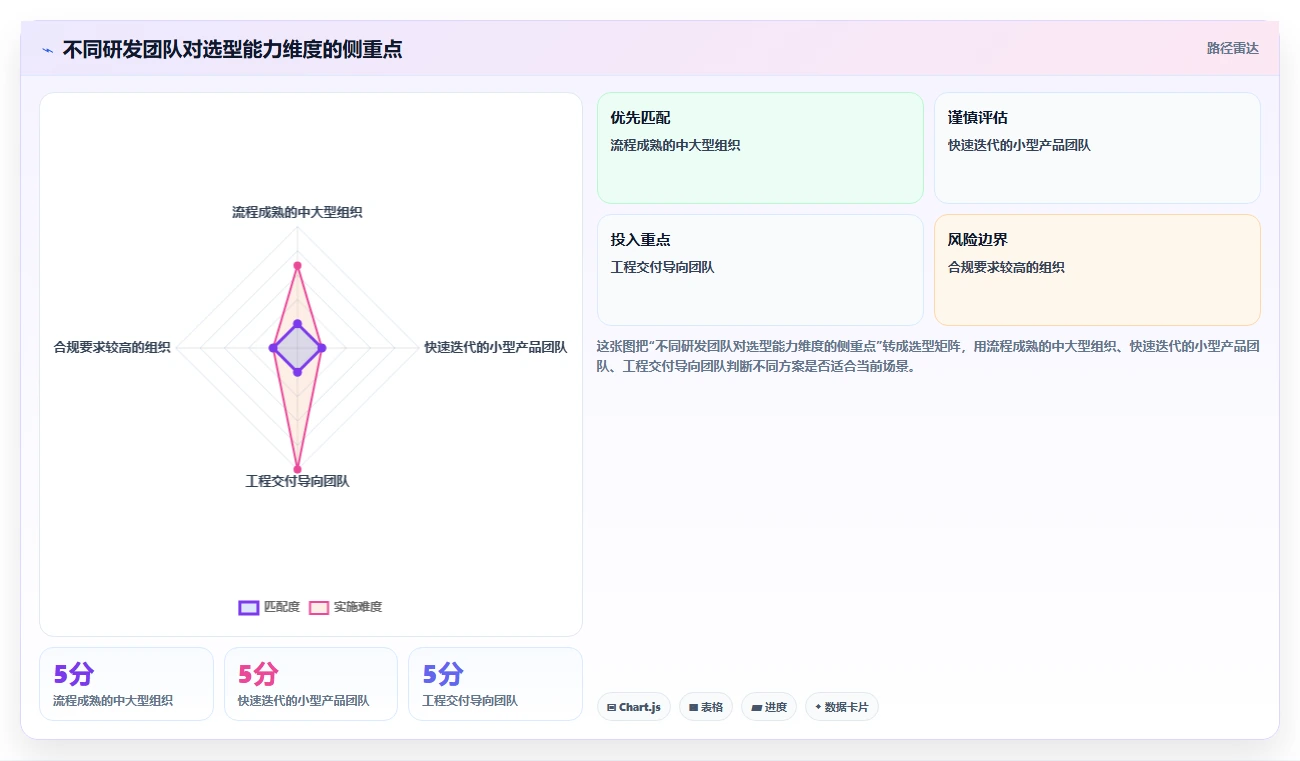Click the pink 实施难度 legend color box
The image size is (1300, 761).
[x=319, y=607]
